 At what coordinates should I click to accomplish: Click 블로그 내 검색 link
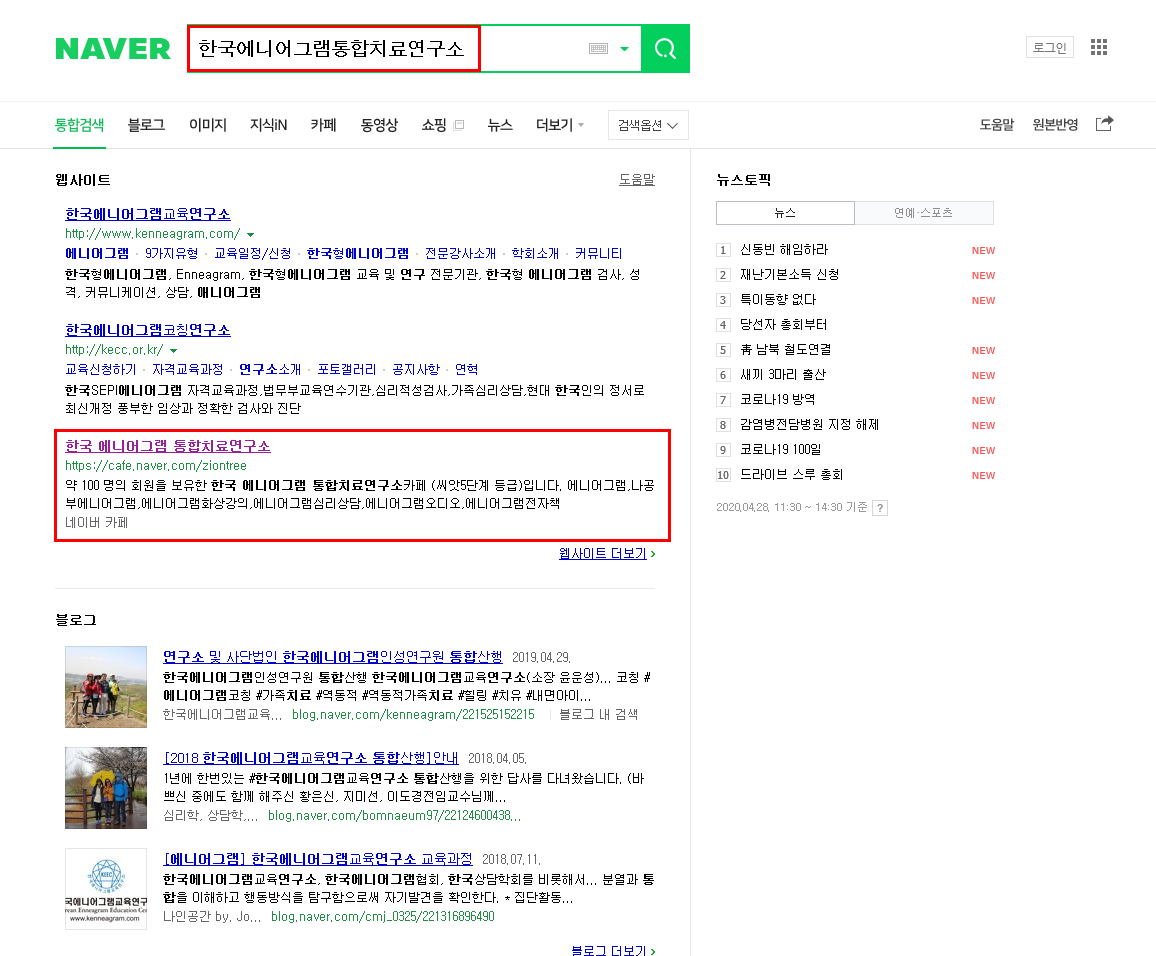tap(599, 714)
